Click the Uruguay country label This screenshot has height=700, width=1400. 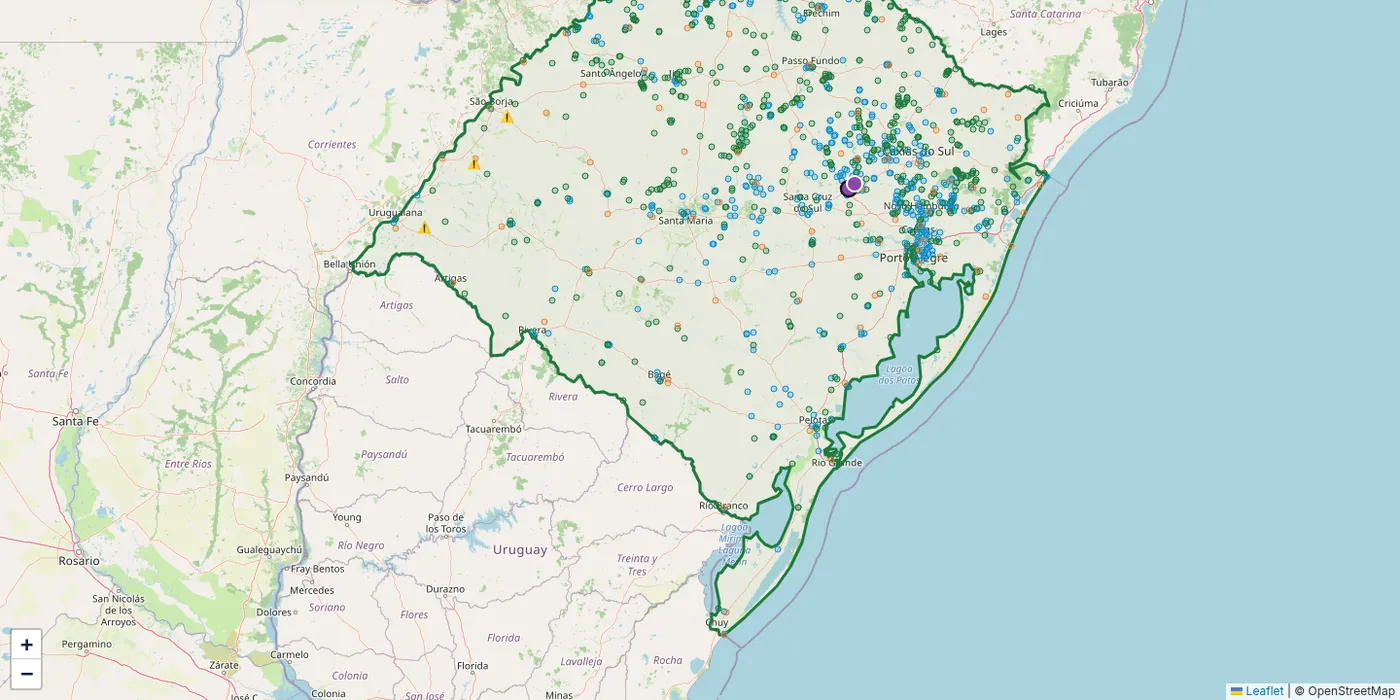(520, 549)
